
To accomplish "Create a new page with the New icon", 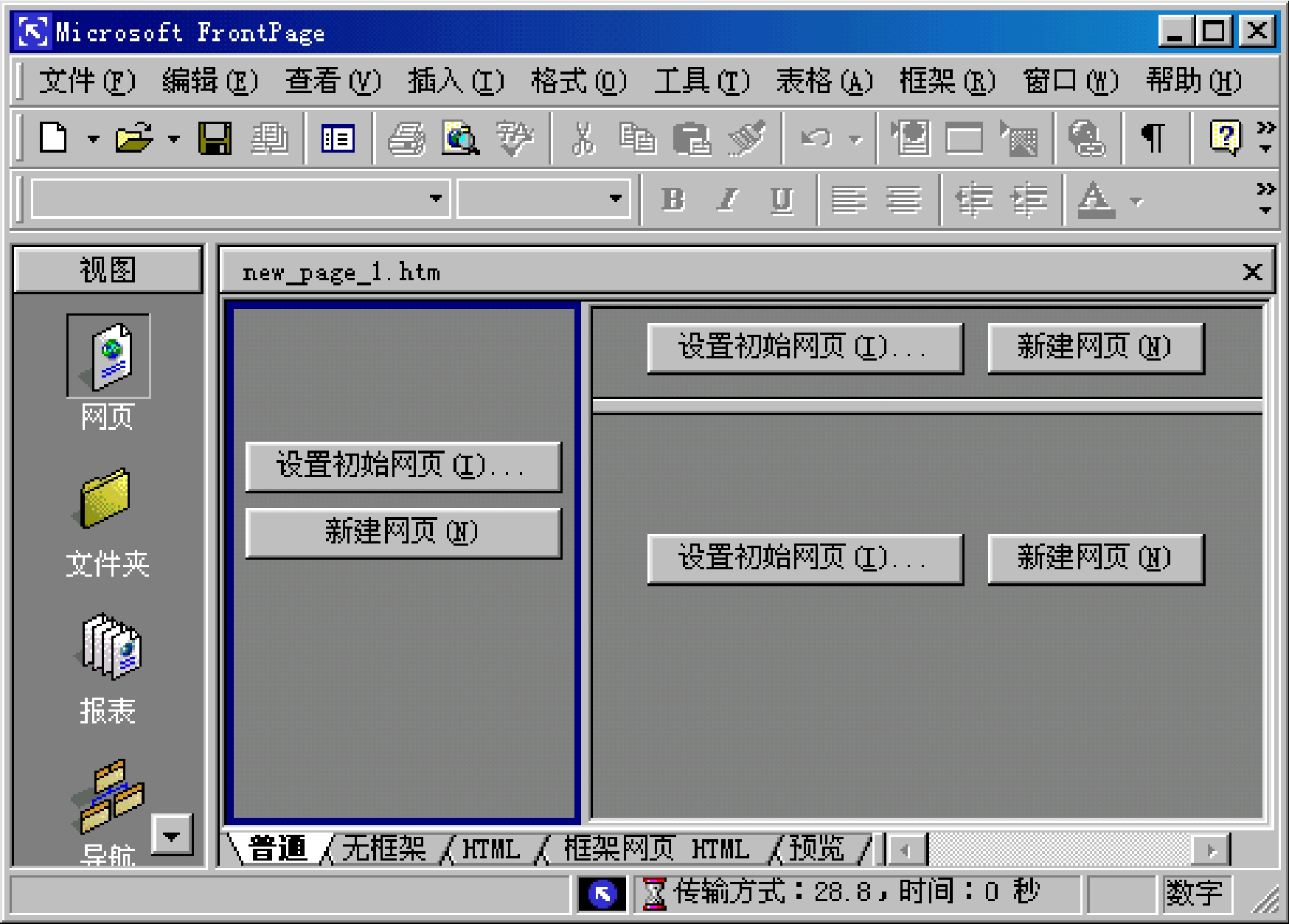I will coord(54,138).
